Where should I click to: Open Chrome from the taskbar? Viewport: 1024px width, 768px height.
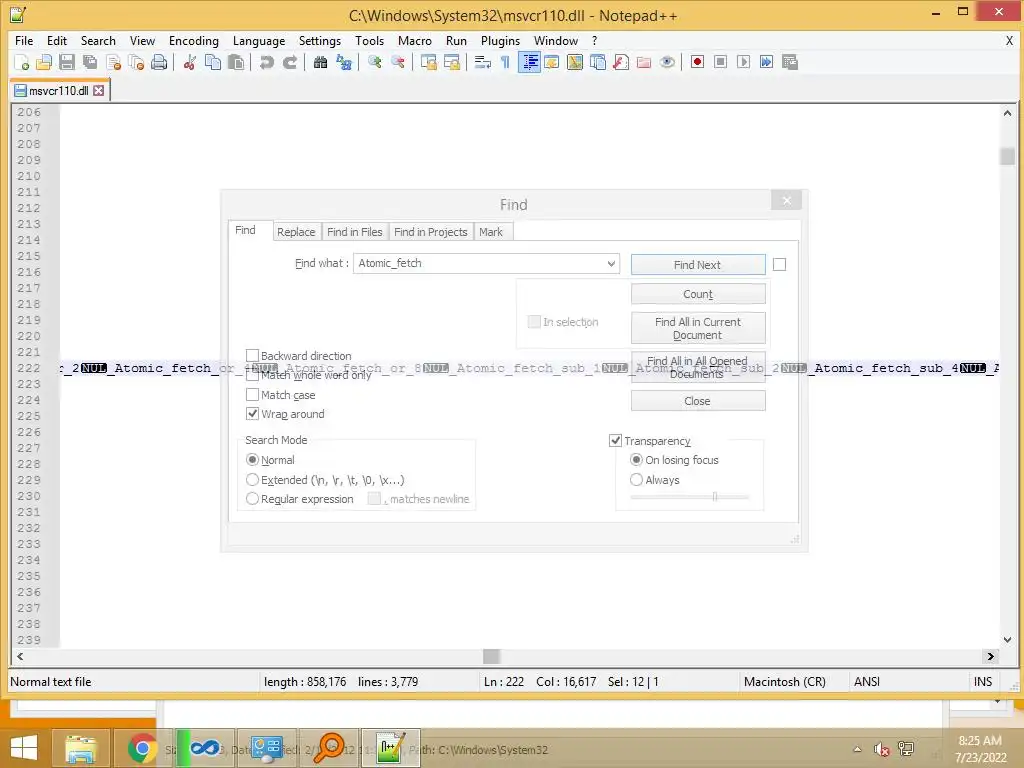point(142,748)
